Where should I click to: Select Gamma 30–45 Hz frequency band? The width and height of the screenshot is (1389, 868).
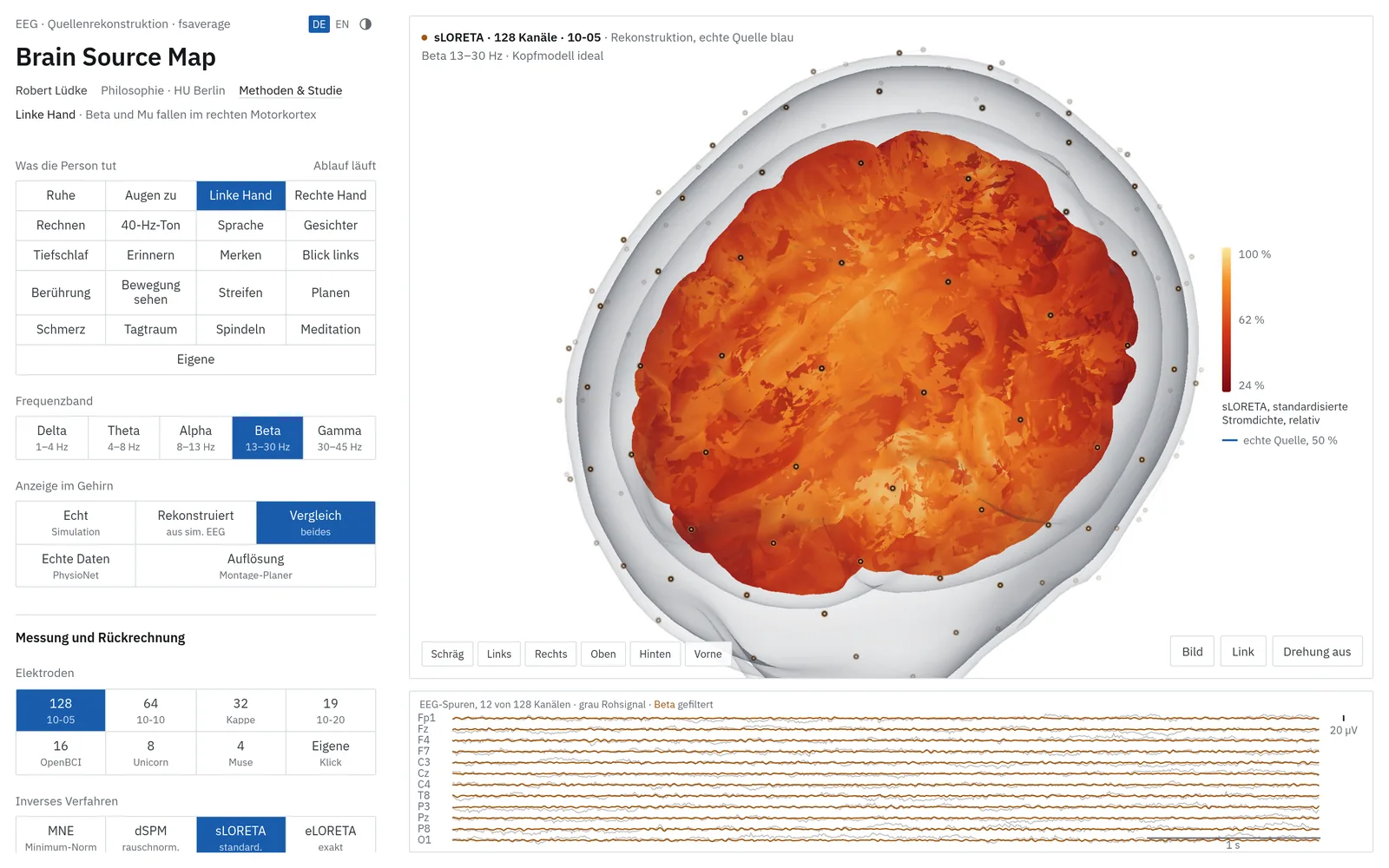[x=339, y=437]
